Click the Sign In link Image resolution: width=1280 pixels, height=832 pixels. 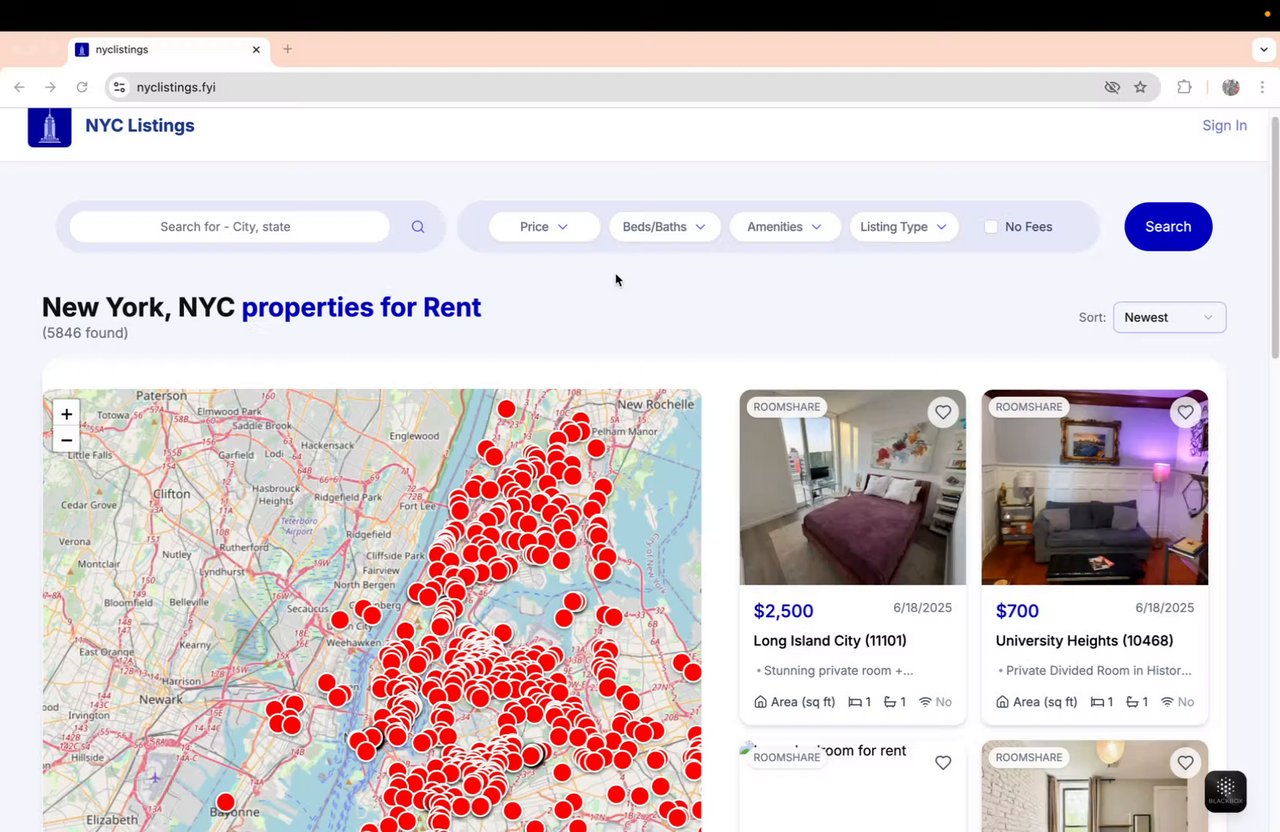pos(1224,125)
